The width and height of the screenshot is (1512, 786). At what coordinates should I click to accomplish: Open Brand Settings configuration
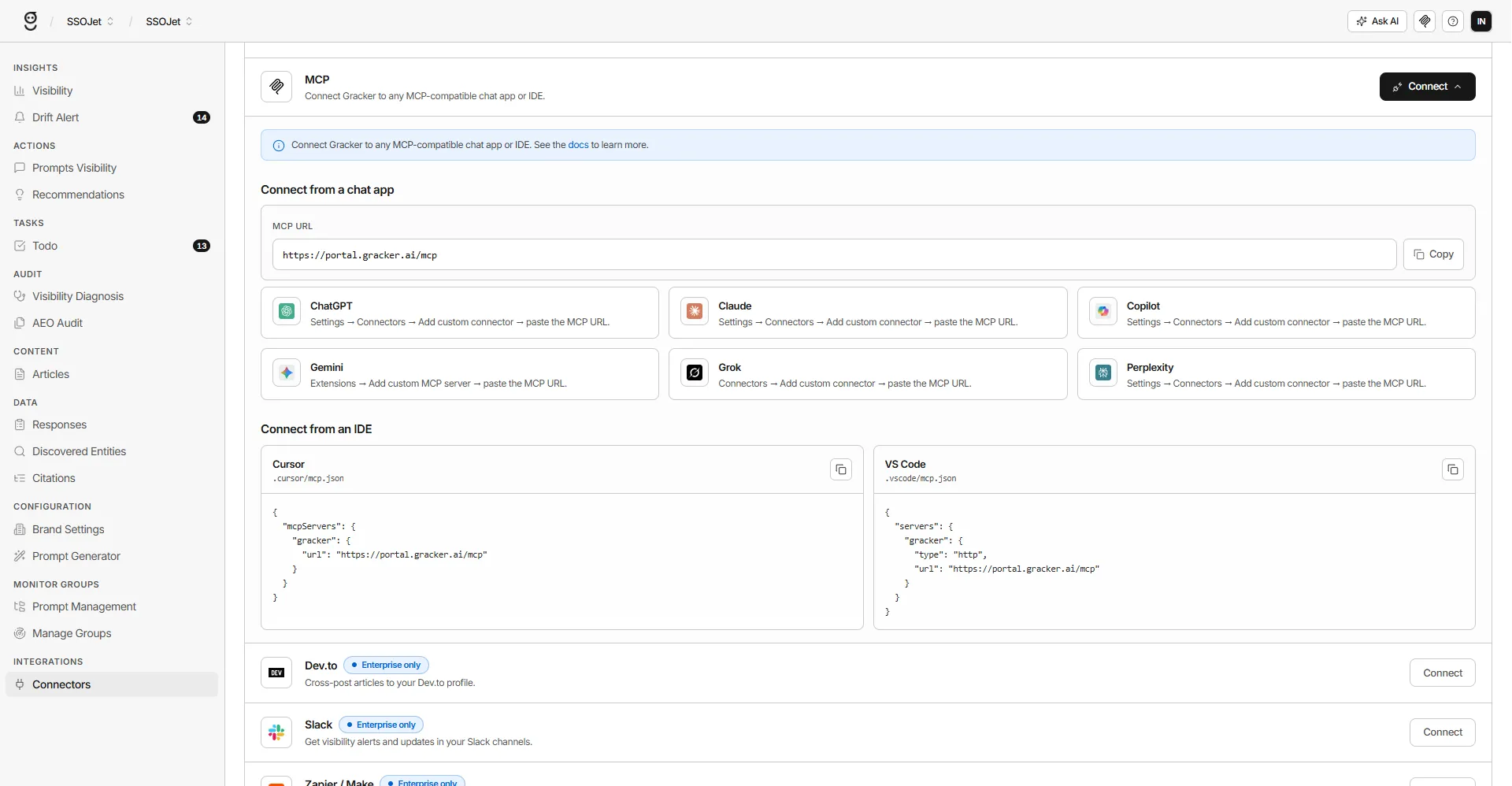112,529
